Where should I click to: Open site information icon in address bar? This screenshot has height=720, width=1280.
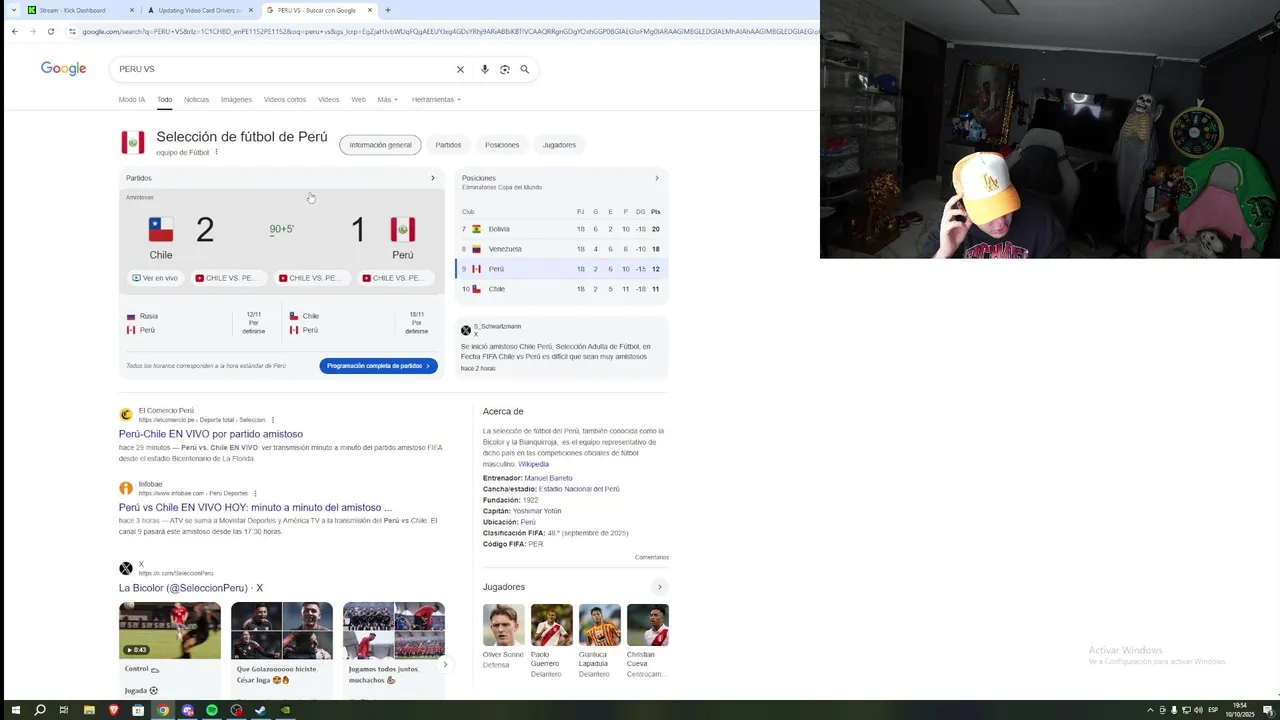click(x=72, y=31)
